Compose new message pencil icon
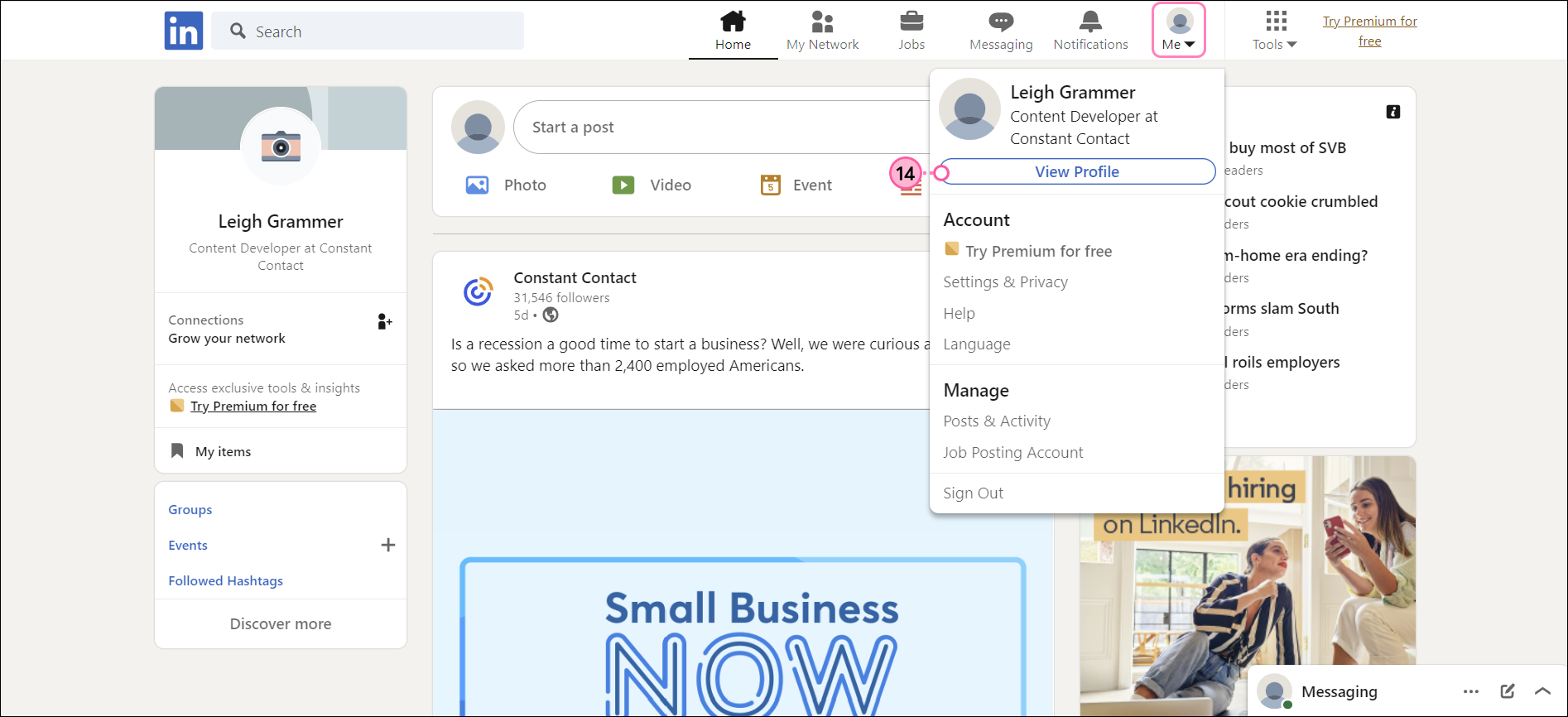The width and height of the screenshot is (1568, 717). click(1508, 691)
